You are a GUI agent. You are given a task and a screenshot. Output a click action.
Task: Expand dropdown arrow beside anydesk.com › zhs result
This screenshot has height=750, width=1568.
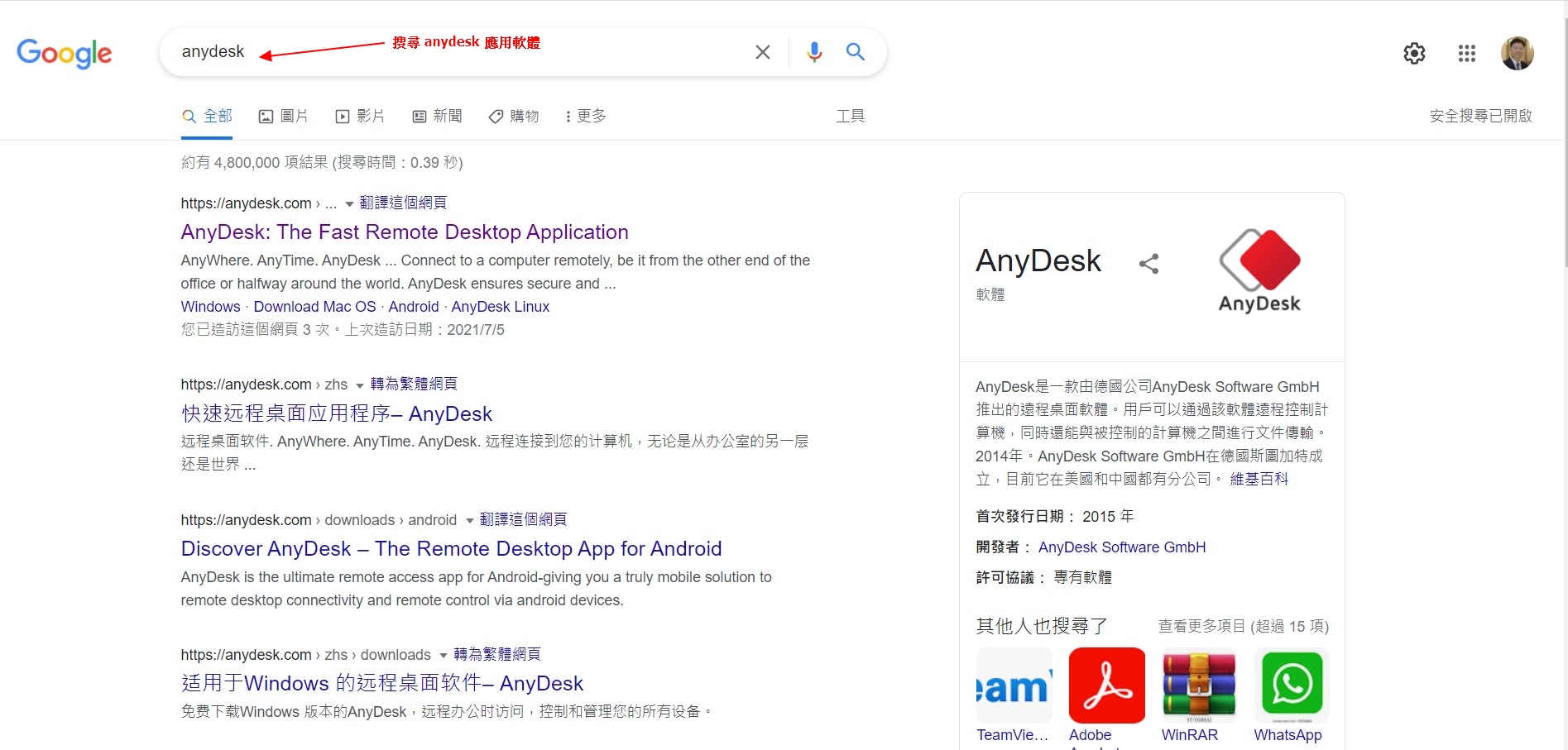[360, 385]
